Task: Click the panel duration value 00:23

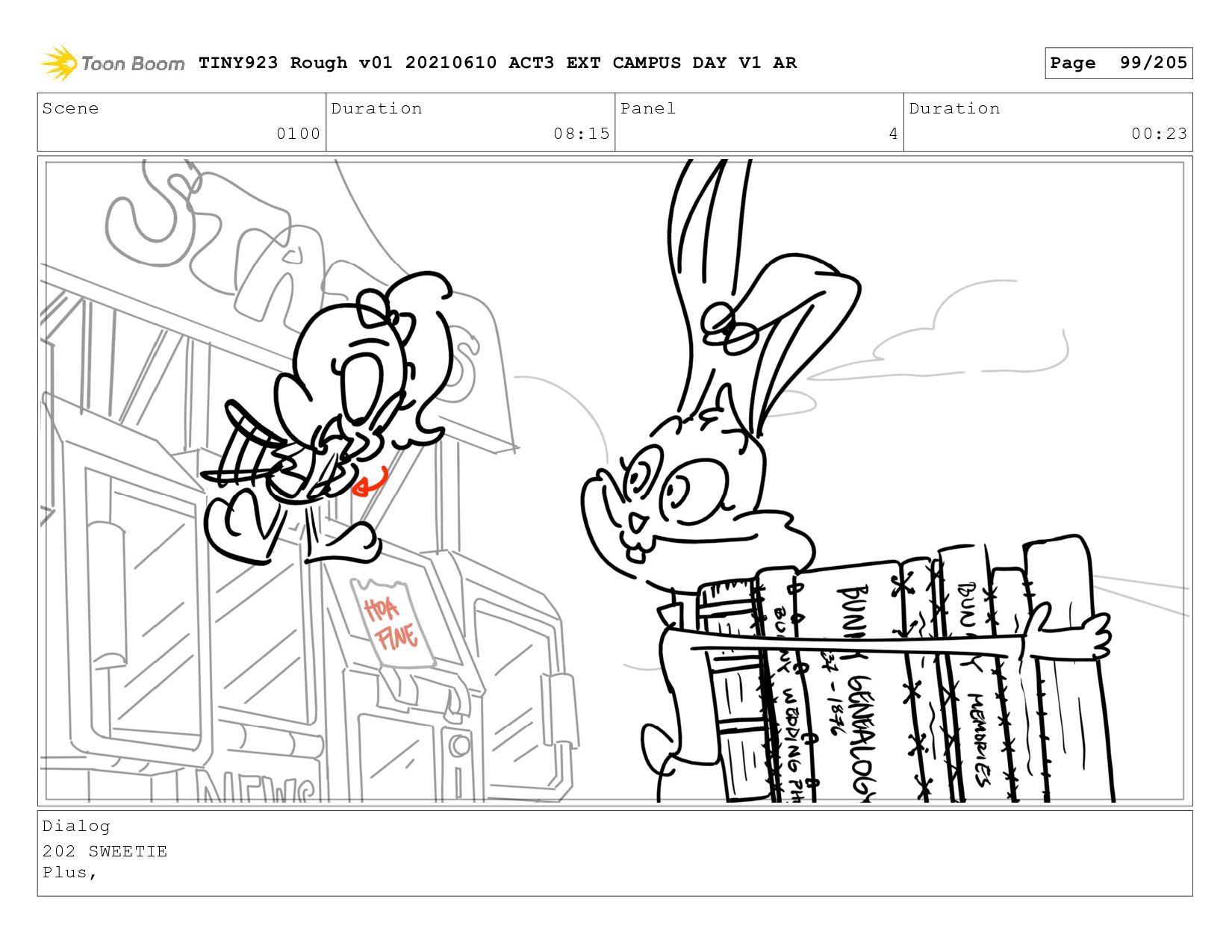Action: tap(1159, 134)
